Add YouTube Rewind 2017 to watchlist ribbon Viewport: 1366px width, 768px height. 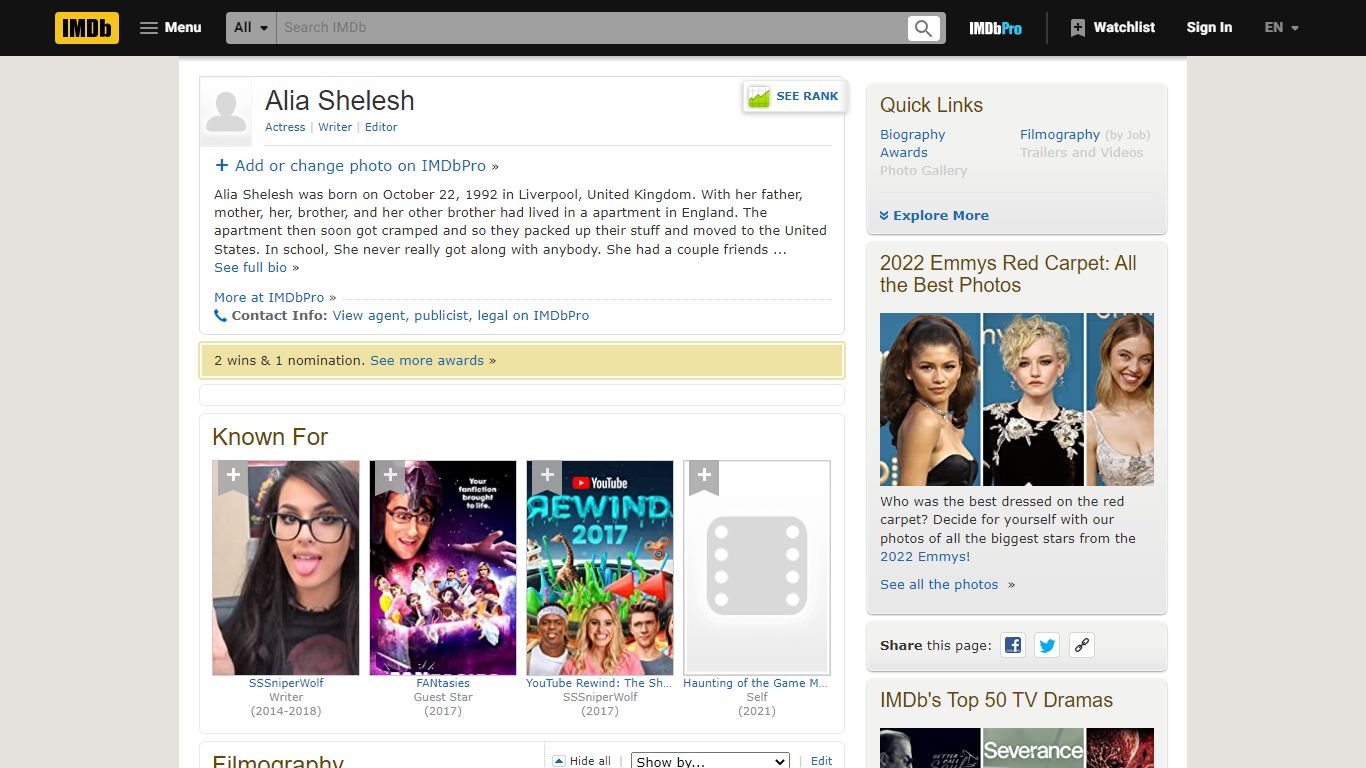coord(547,477)
